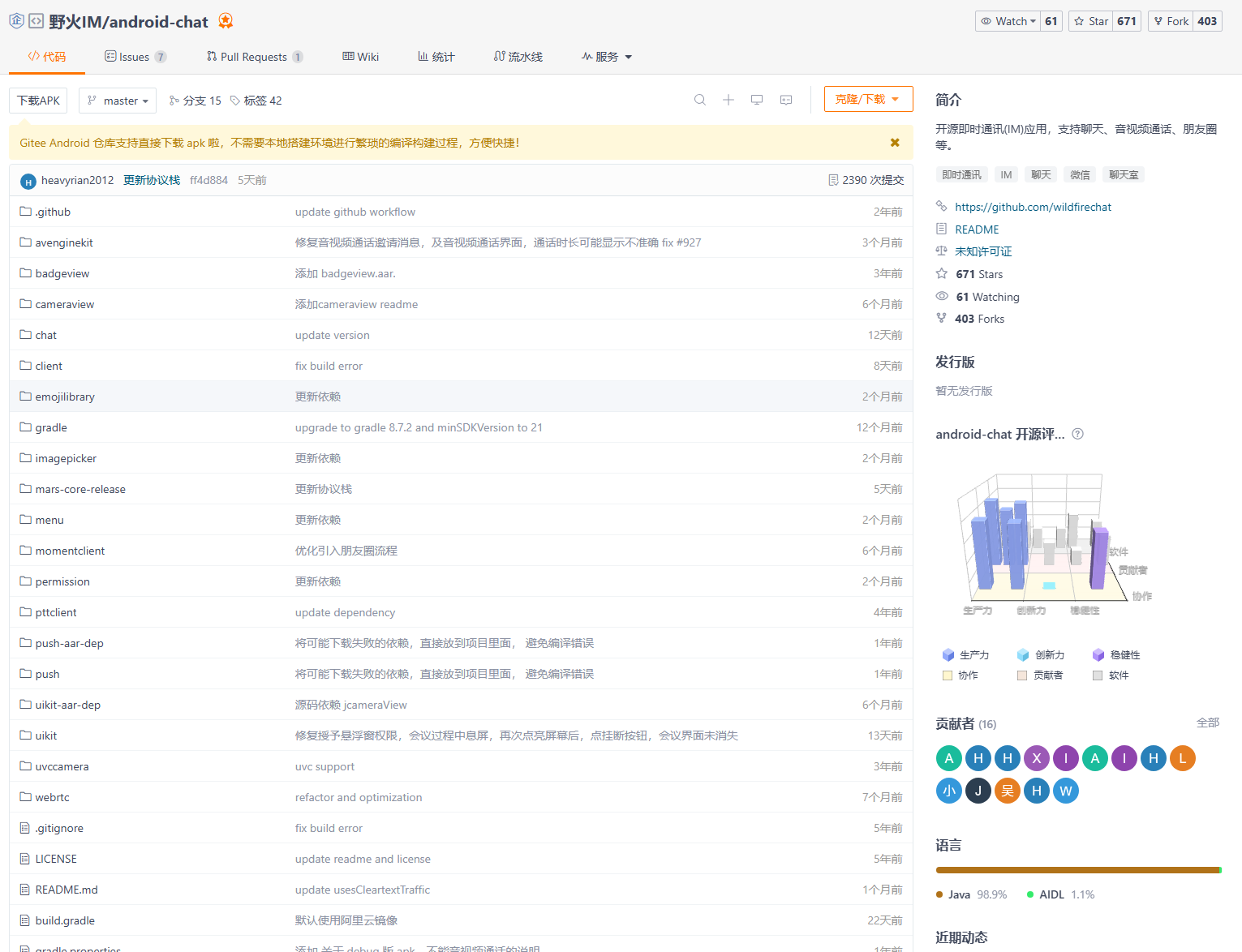Open the README link in sidebar
Image resolution: width=1242 pixels, height=952 pixels.
tap(977, 229)
